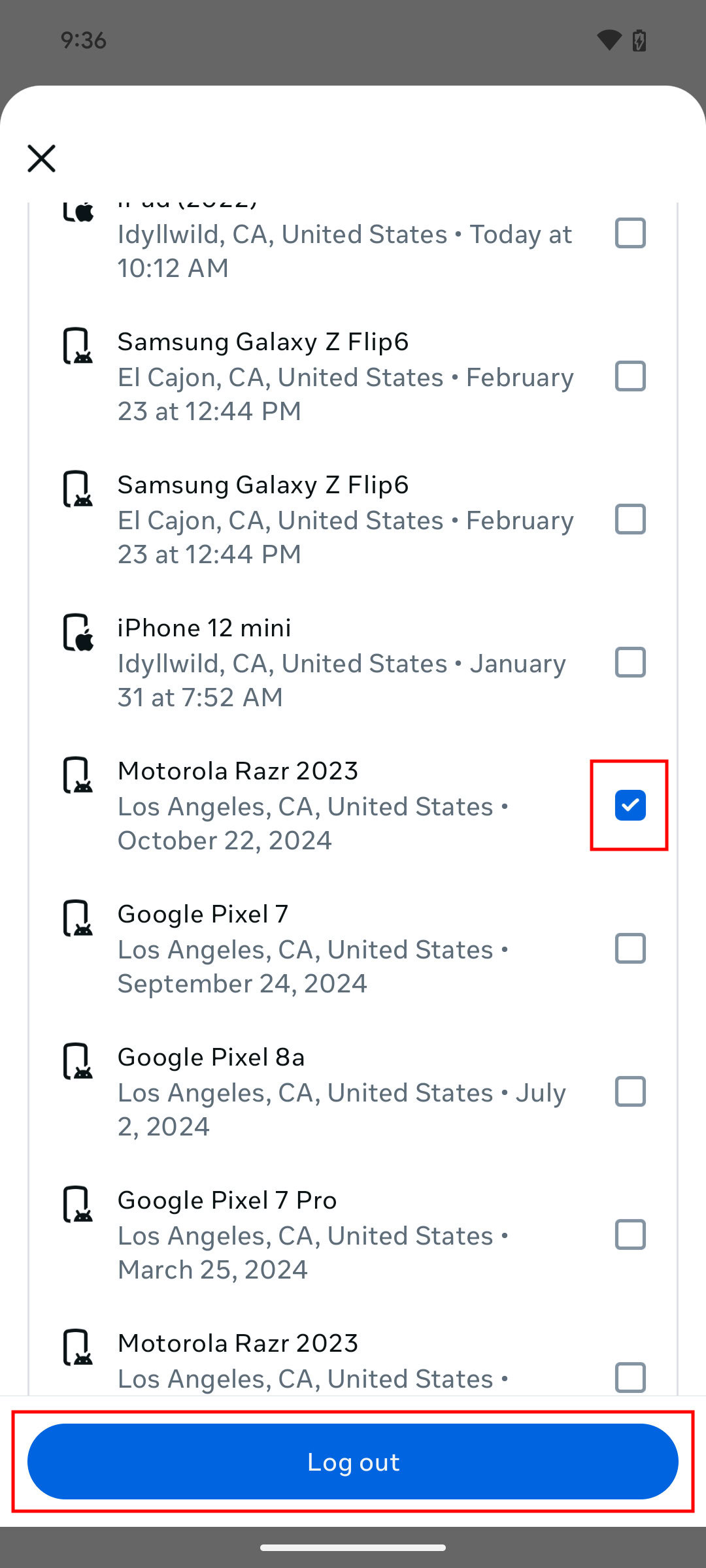Check the Idyllwild Today at 10:12 AM checkbox
Viewport: 706px width, 1568px height.
click(x=630, y=233)
